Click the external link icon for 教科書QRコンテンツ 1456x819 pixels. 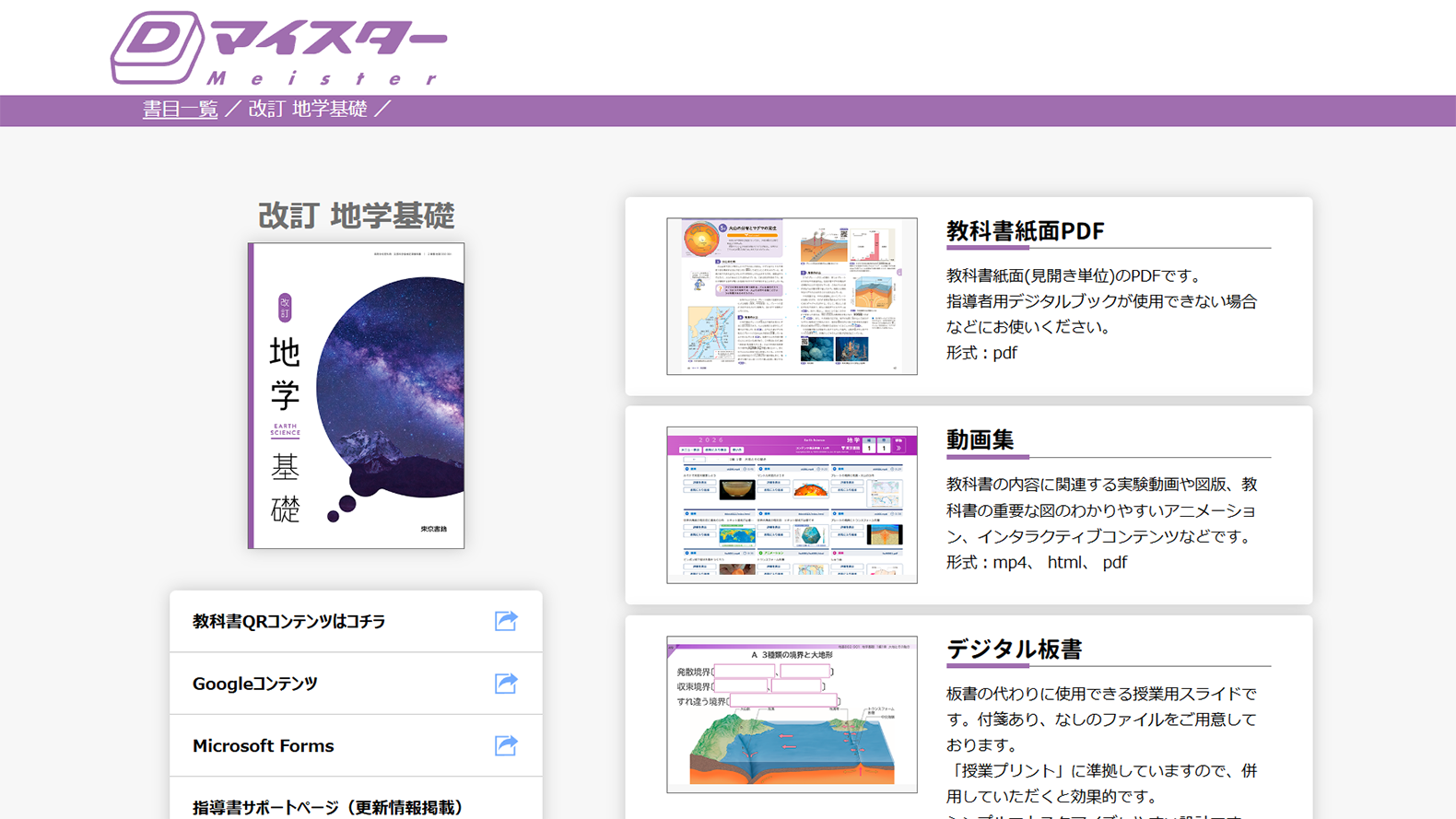(x=506, y=621)
